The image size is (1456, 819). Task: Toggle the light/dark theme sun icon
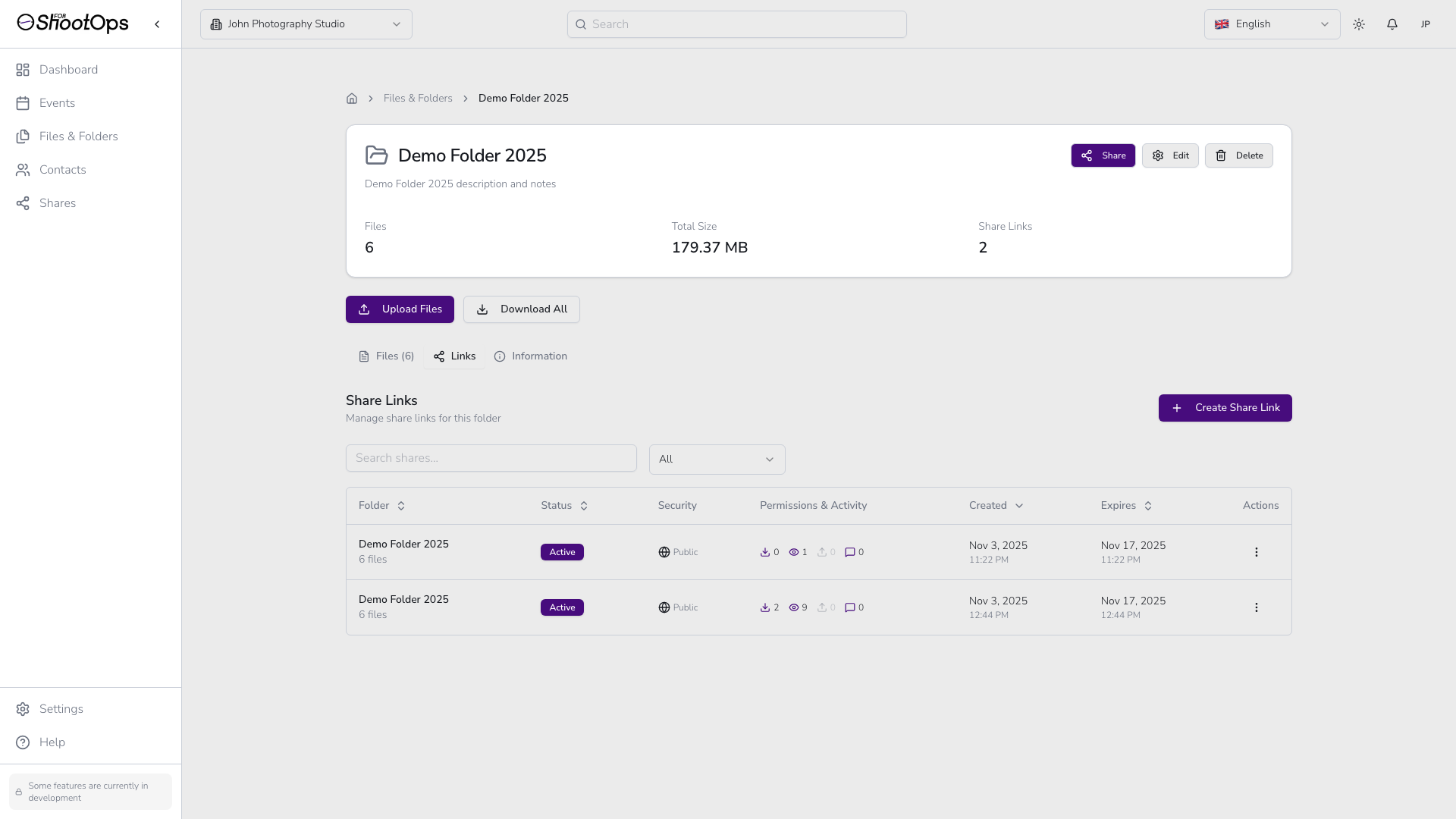coord(1358,24)
